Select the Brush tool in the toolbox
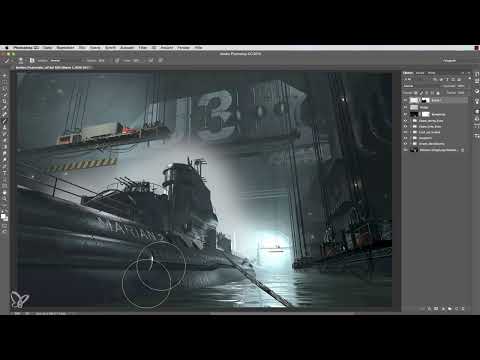 point(4,121)
